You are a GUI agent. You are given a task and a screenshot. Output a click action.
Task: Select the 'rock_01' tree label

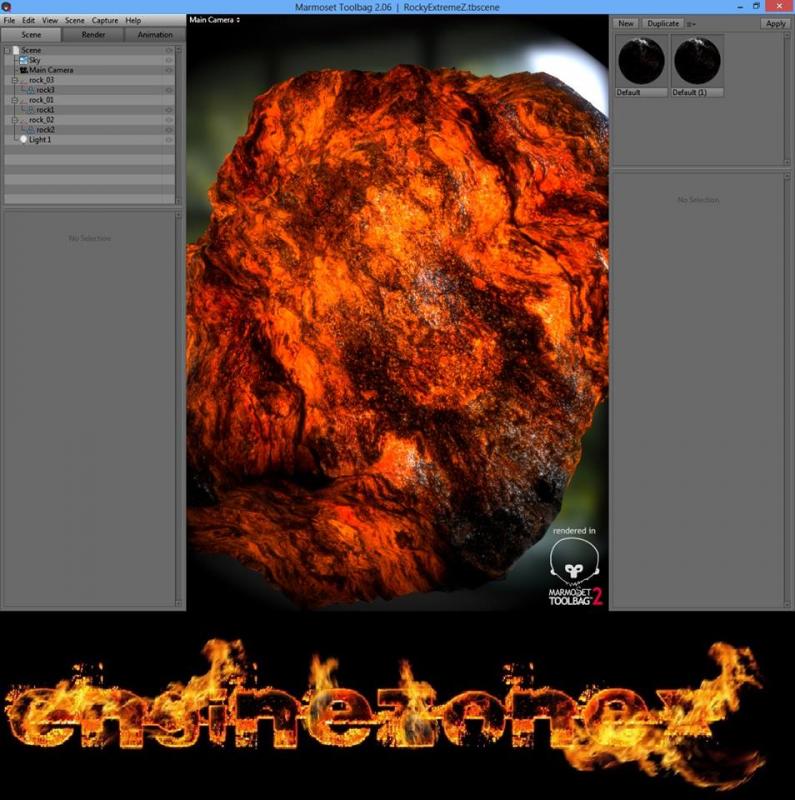point(41,100)
